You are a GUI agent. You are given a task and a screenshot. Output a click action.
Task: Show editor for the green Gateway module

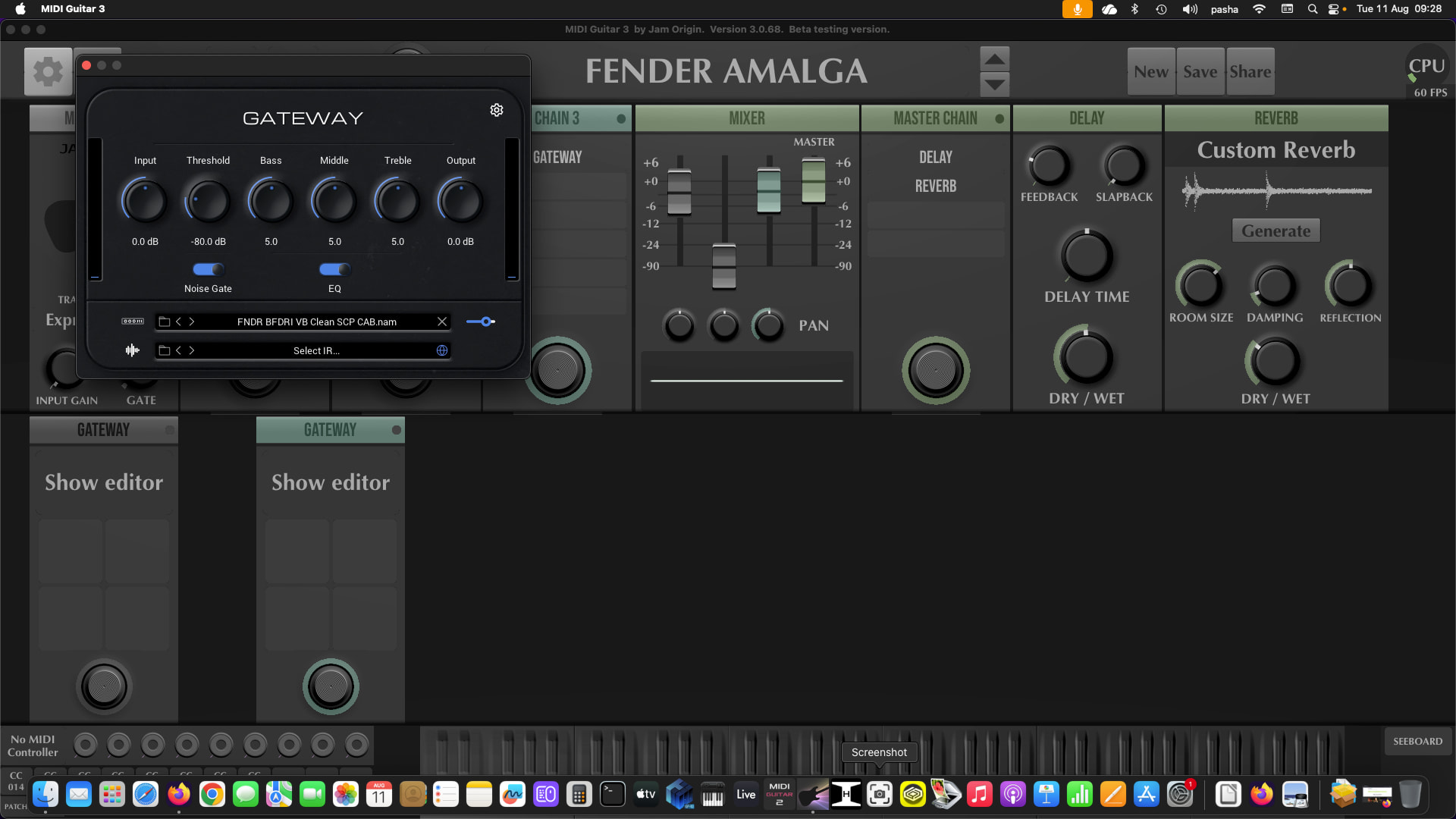point(331,482)
